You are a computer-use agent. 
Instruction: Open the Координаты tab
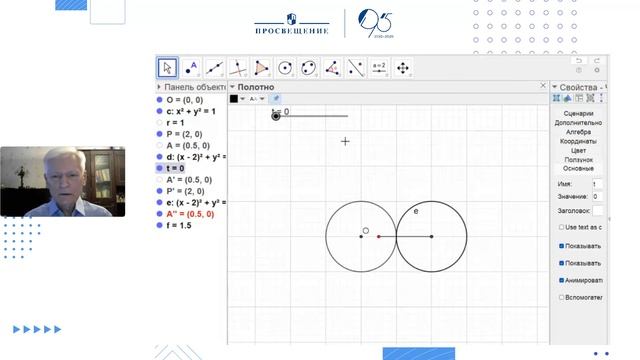click(578, 141)
